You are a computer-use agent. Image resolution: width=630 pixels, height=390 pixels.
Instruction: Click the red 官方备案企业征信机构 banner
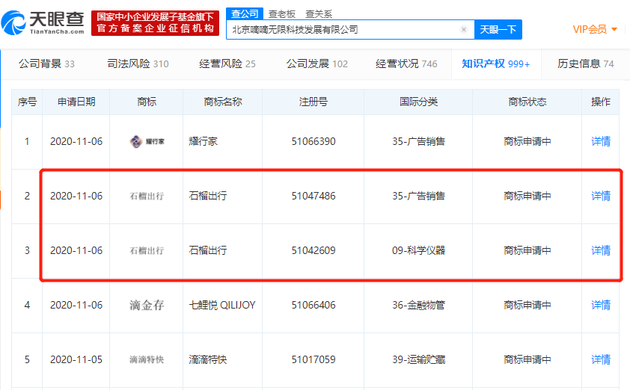coord(155,23)
